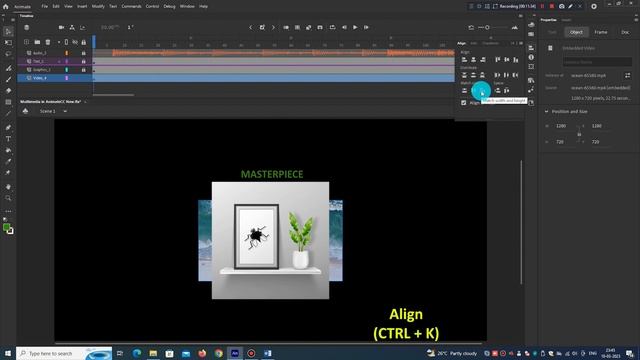
Task: Toggle hide all layers header icon
Action: 75,42
